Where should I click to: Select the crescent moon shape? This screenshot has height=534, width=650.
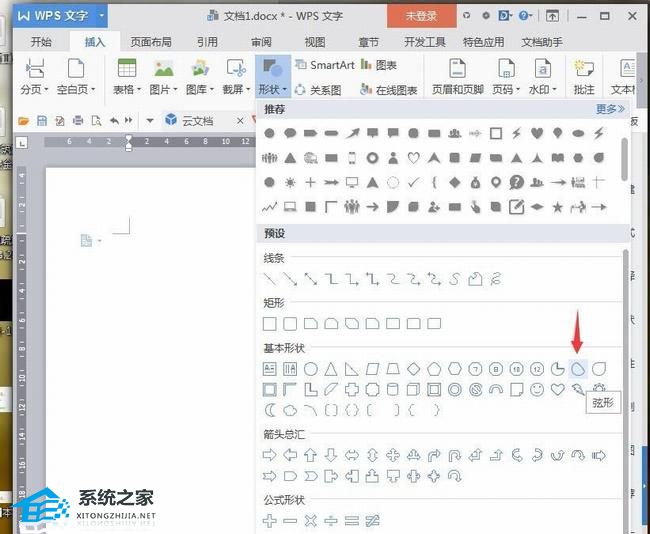coord(269,410)
